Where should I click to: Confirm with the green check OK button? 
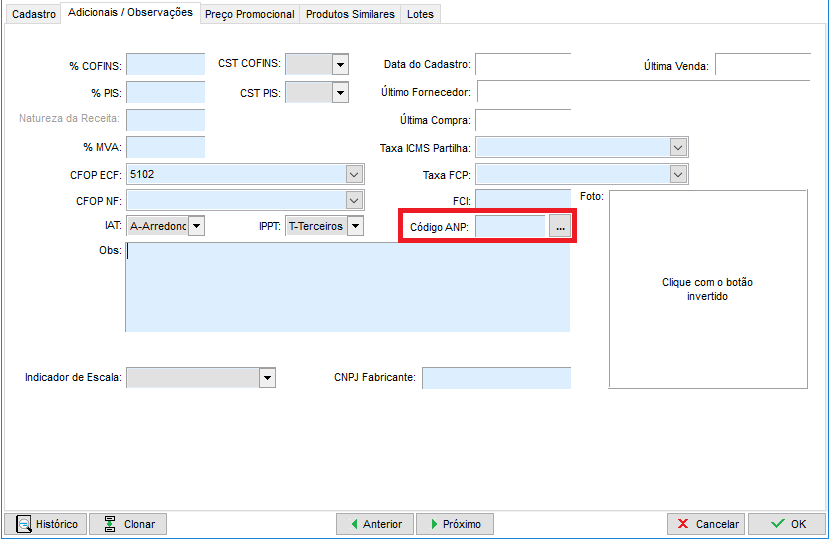point(786,524)
